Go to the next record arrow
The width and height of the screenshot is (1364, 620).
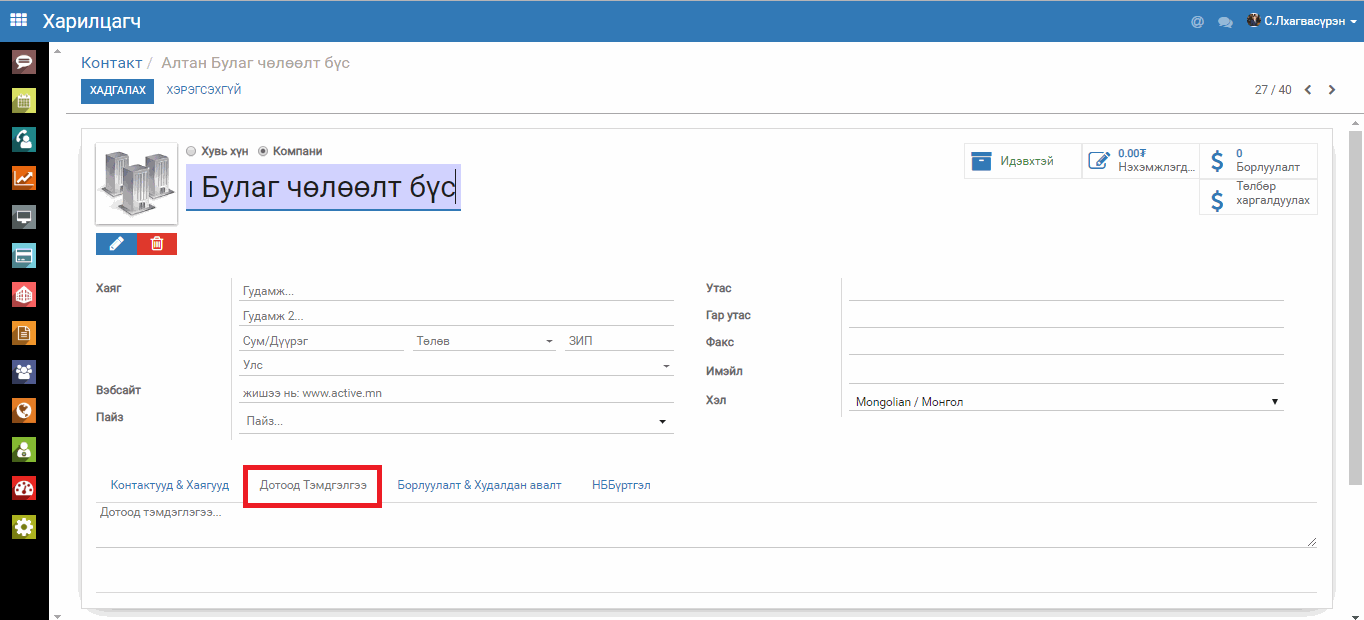[1331, 90]
